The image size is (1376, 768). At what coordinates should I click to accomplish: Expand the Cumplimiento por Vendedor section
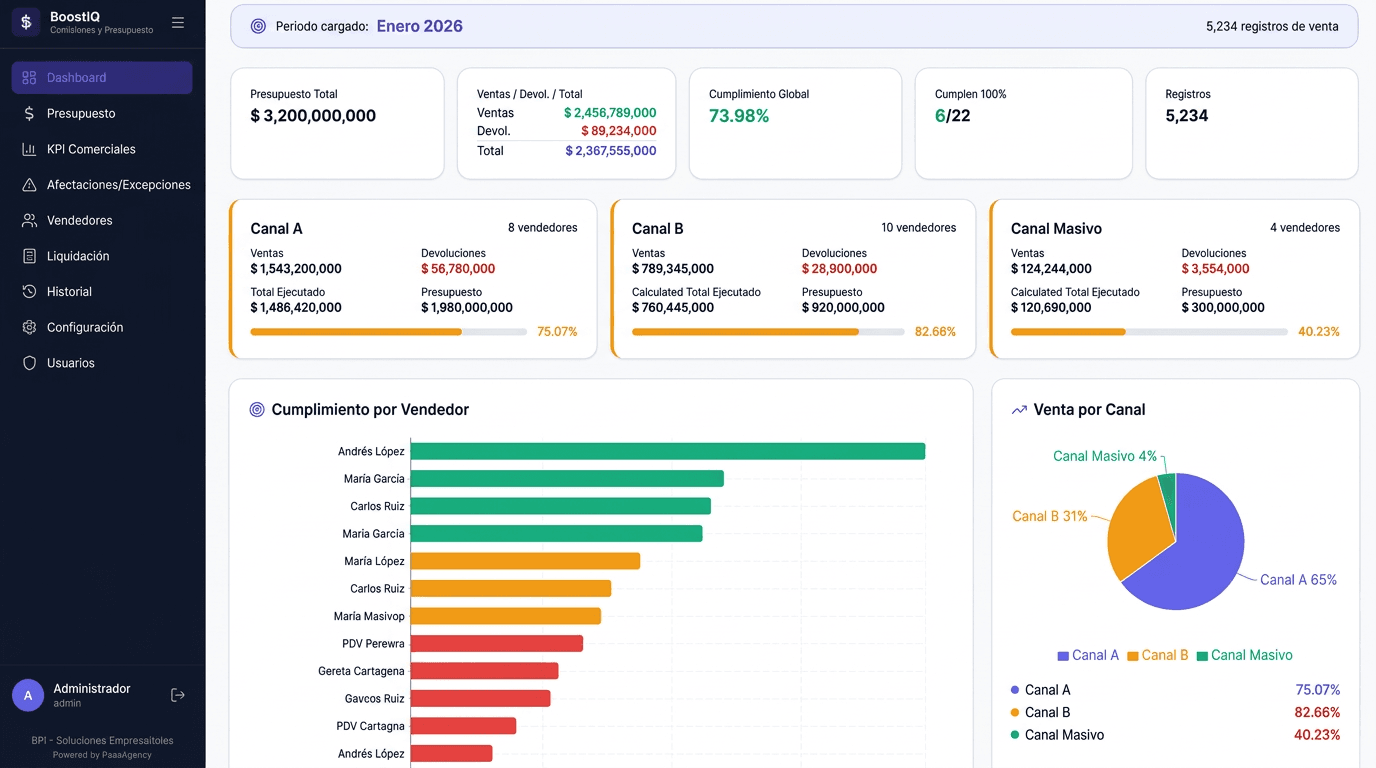pos(360,409)
